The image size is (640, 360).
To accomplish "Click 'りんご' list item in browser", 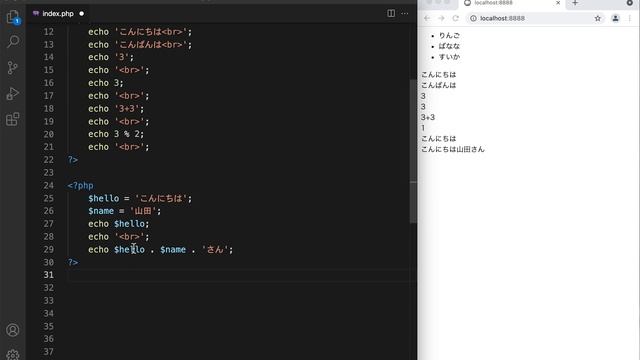I will [x=449, y=36].
